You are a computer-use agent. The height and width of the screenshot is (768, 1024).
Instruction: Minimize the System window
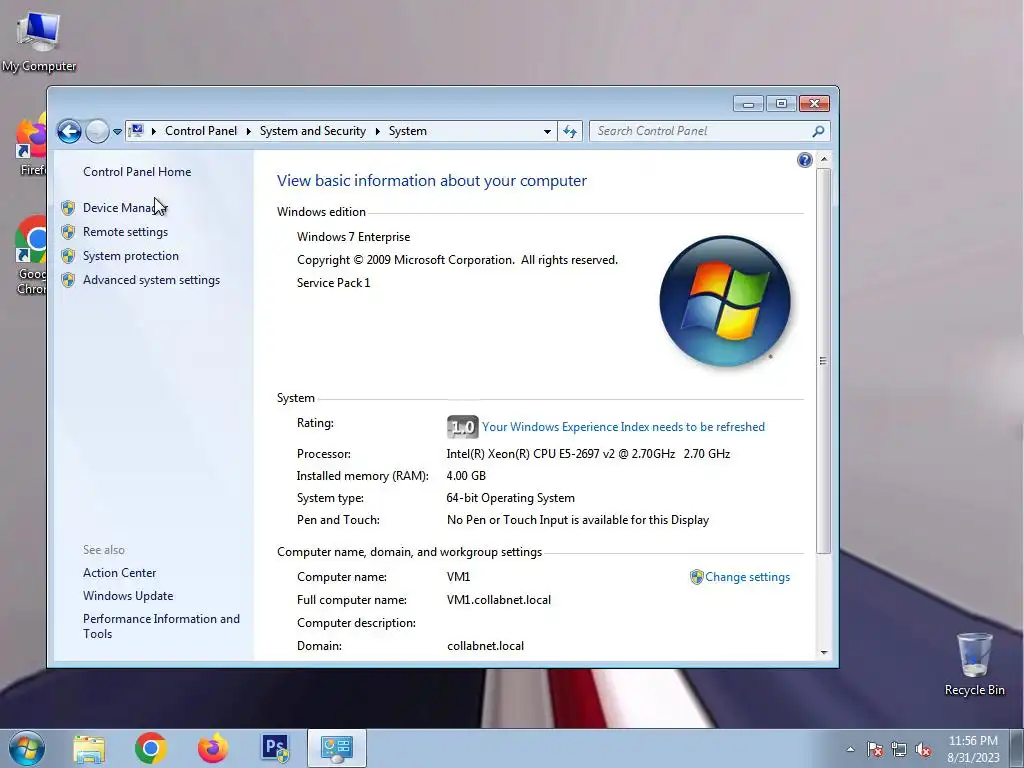[748, 104]
